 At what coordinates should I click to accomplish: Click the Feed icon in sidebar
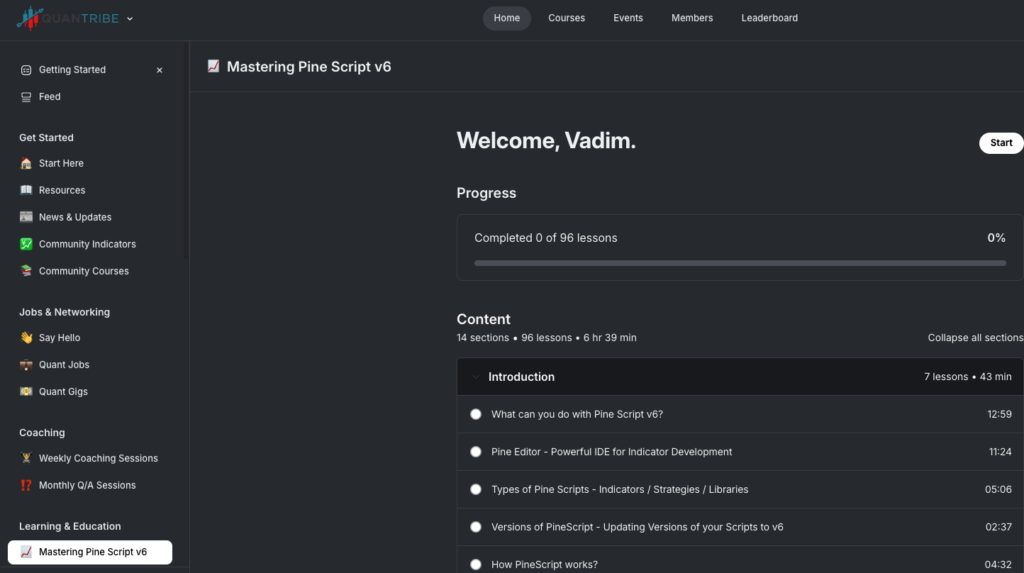[26, 97]
